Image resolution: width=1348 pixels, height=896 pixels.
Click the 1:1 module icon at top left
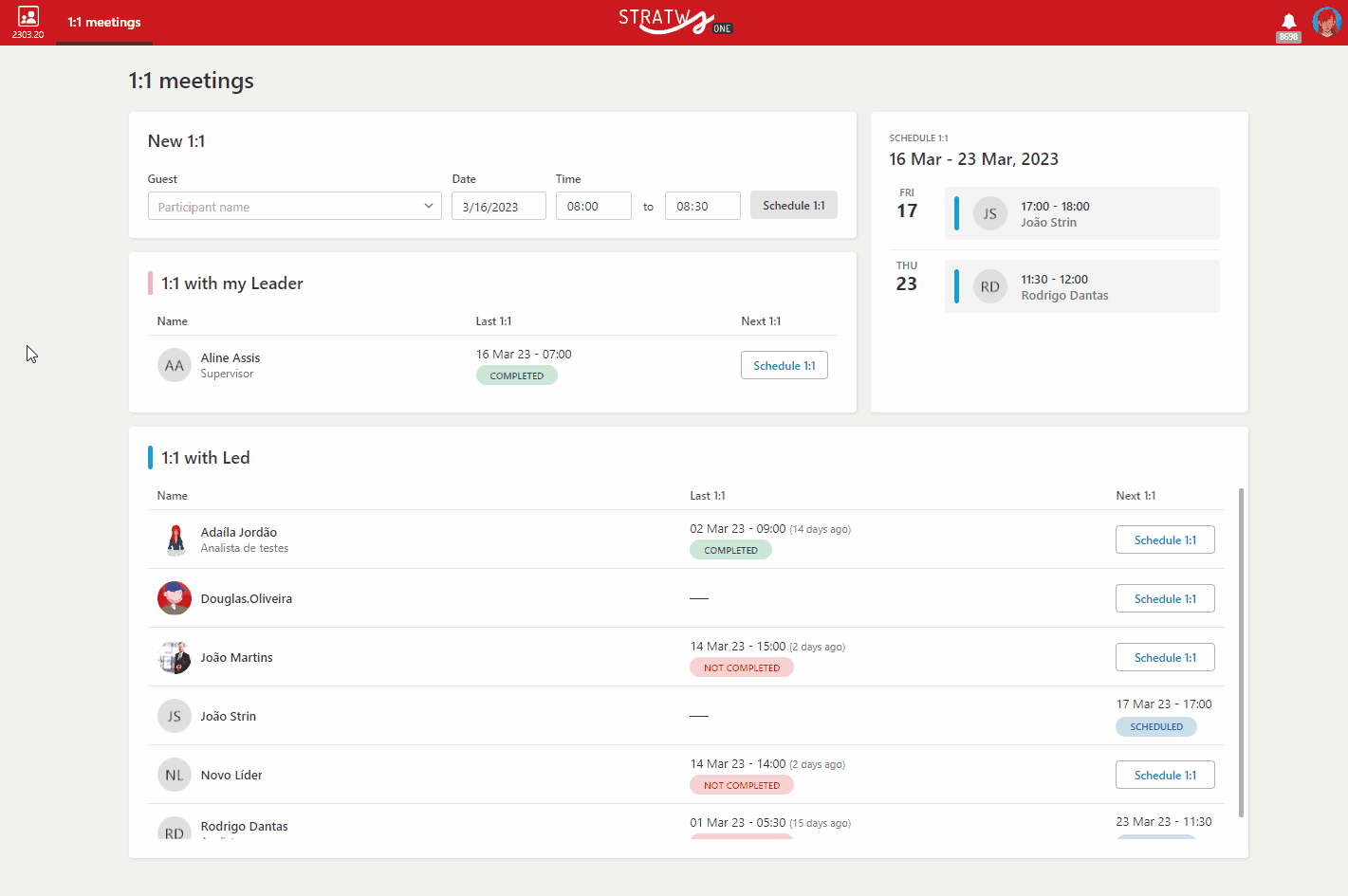pos(28,16)
